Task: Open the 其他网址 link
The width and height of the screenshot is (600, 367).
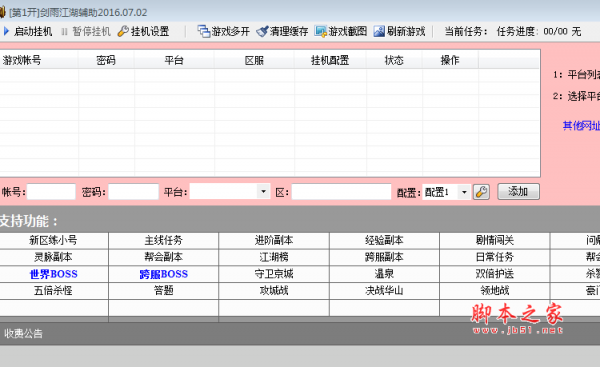Action: [581, 126]
